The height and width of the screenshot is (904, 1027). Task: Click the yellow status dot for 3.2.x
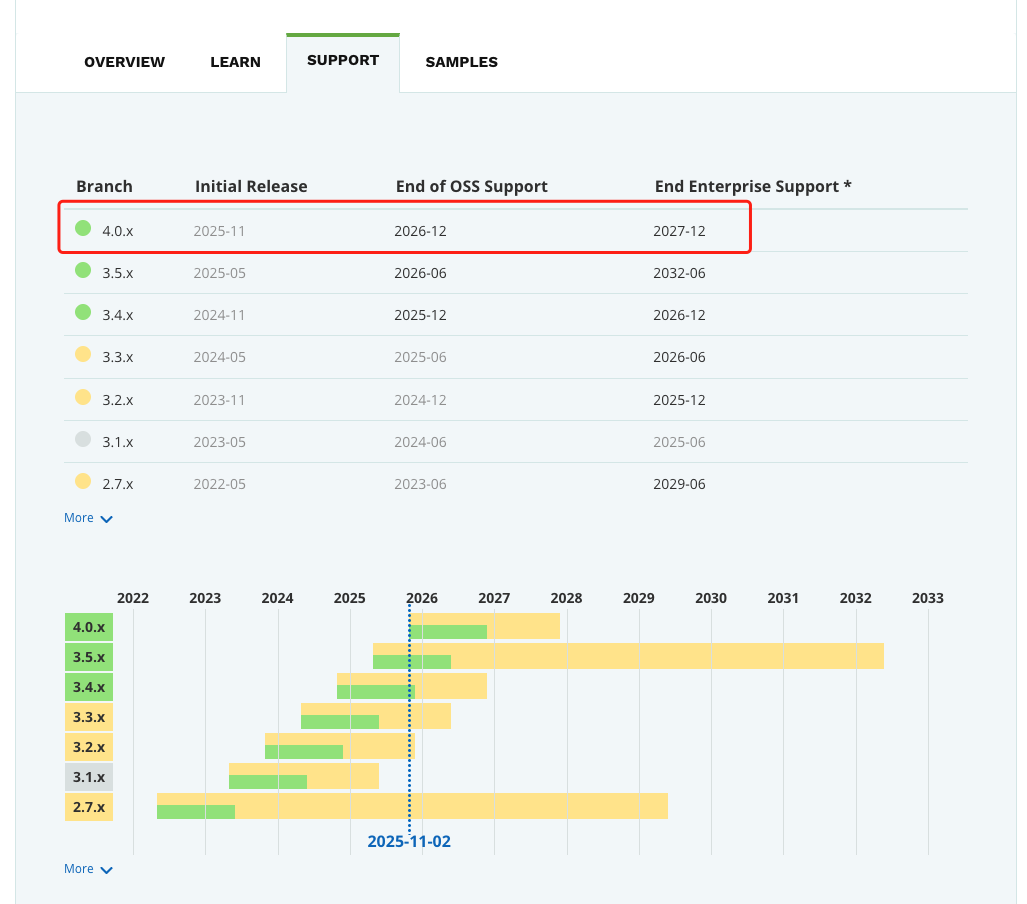tap(83, 398)
